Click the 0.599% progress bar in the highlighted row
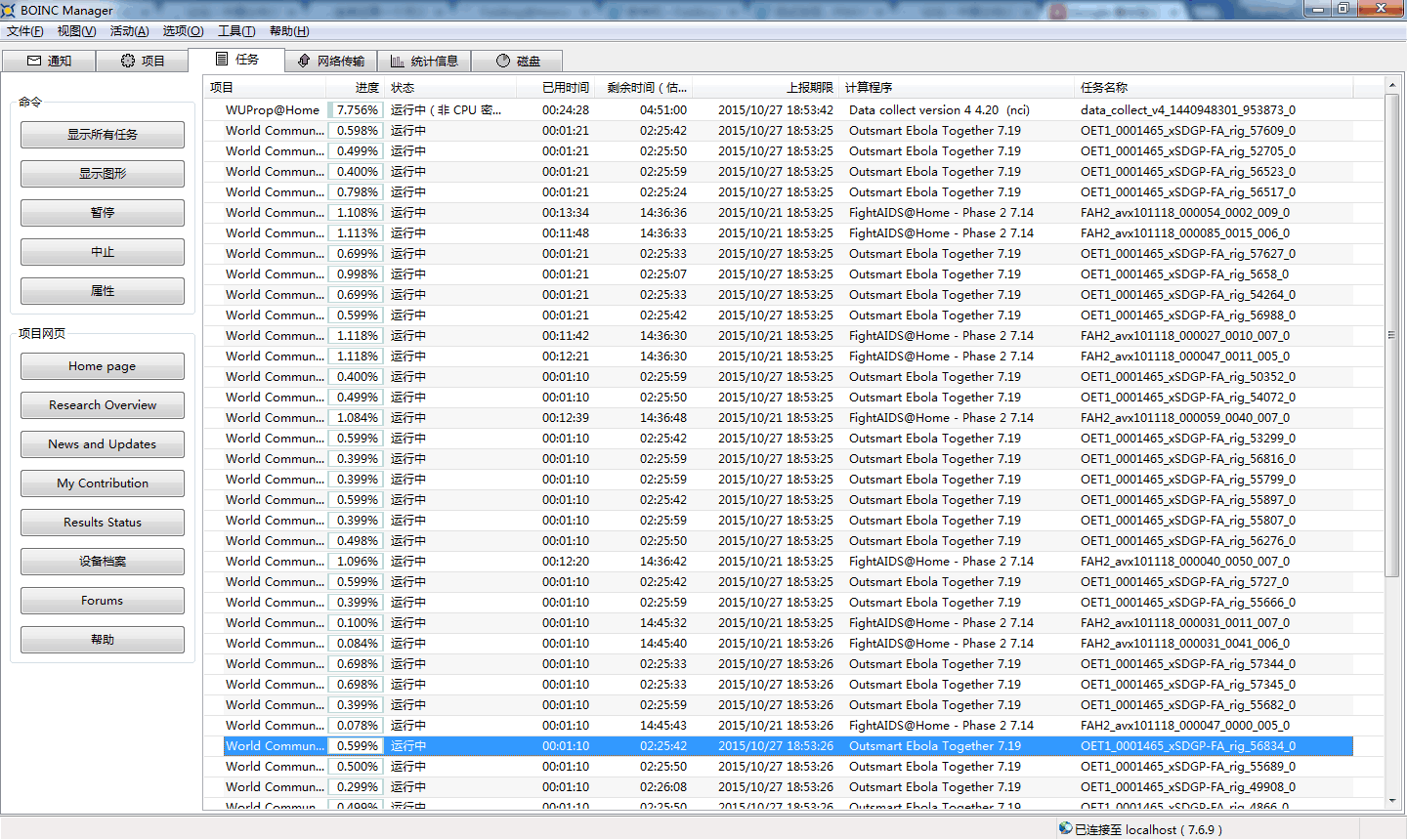This screenshot has height=840, width=1407. [356, 746]
